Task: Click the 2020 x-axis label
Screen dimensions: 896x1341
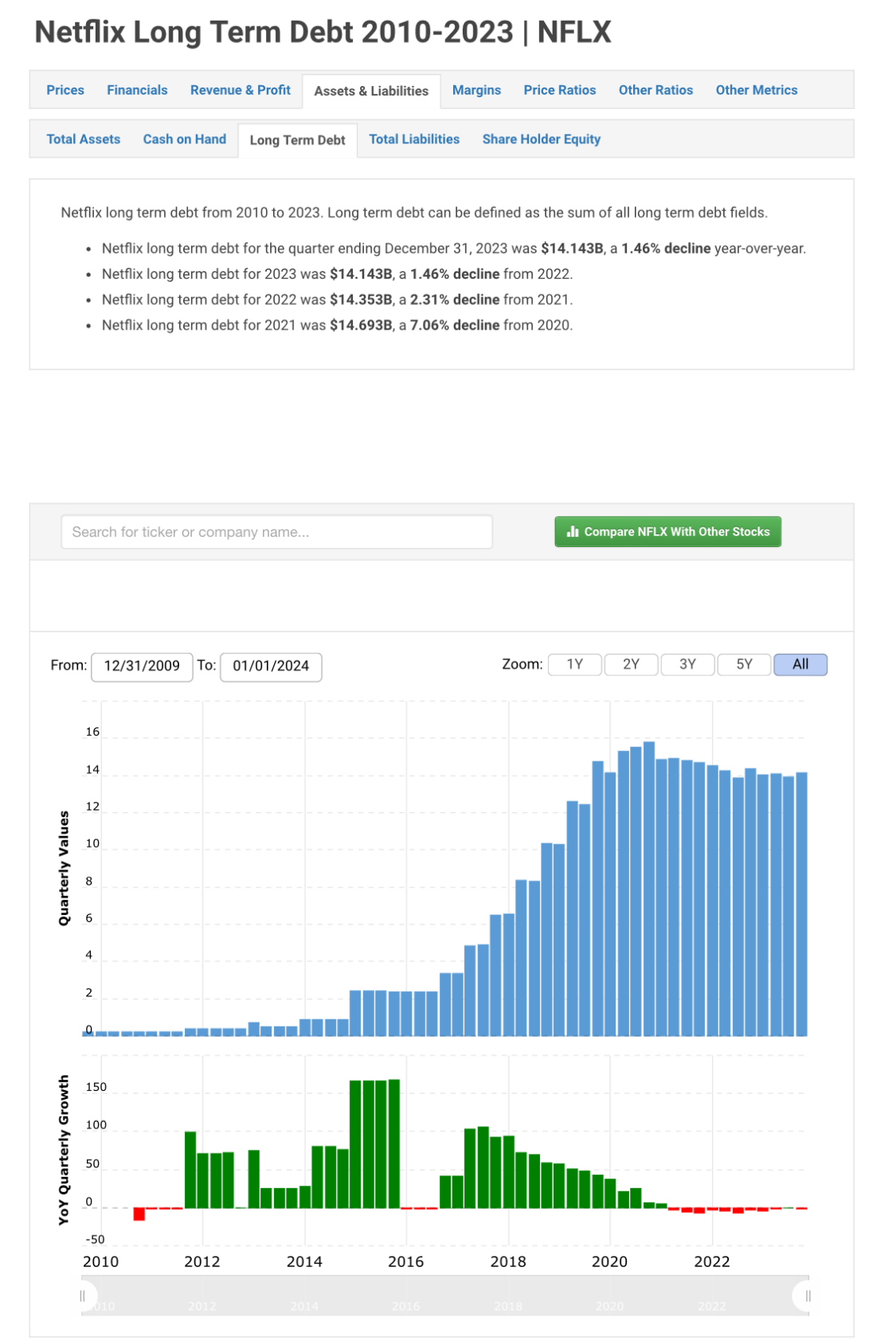Action: (609, 1262)
